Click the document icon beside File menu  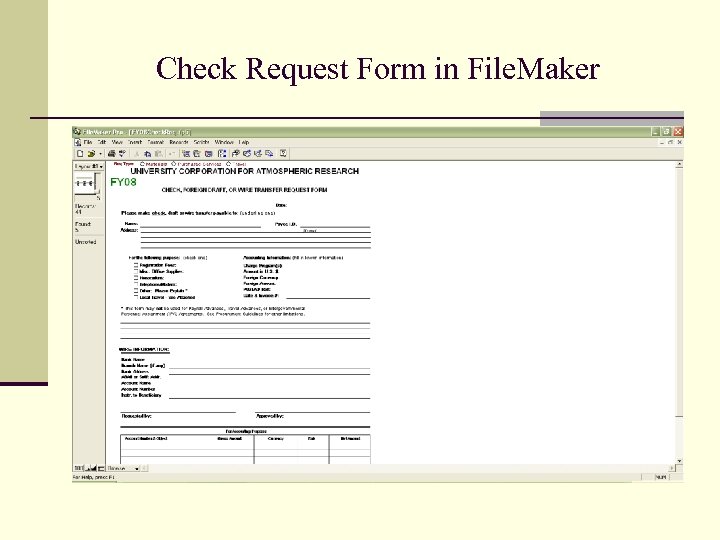pyautogui.click(x=78, y=143)
